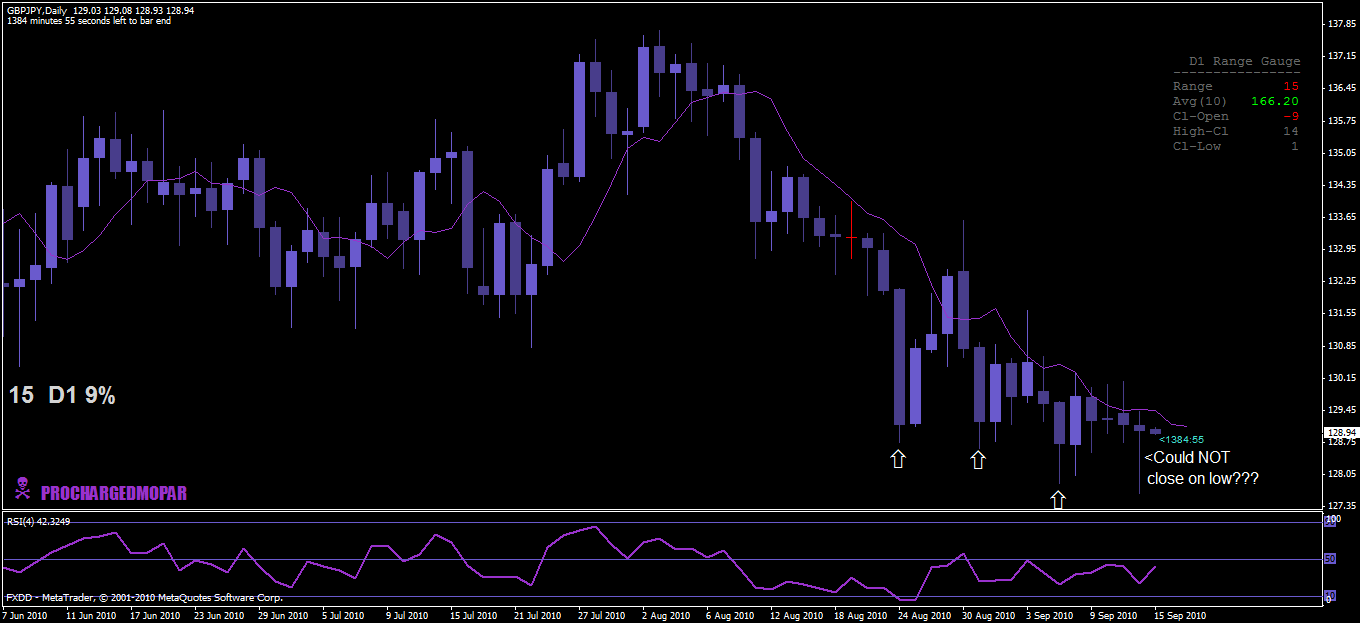Click price axis label 133.65
1360x623 pixels.
click(1341, 217)
